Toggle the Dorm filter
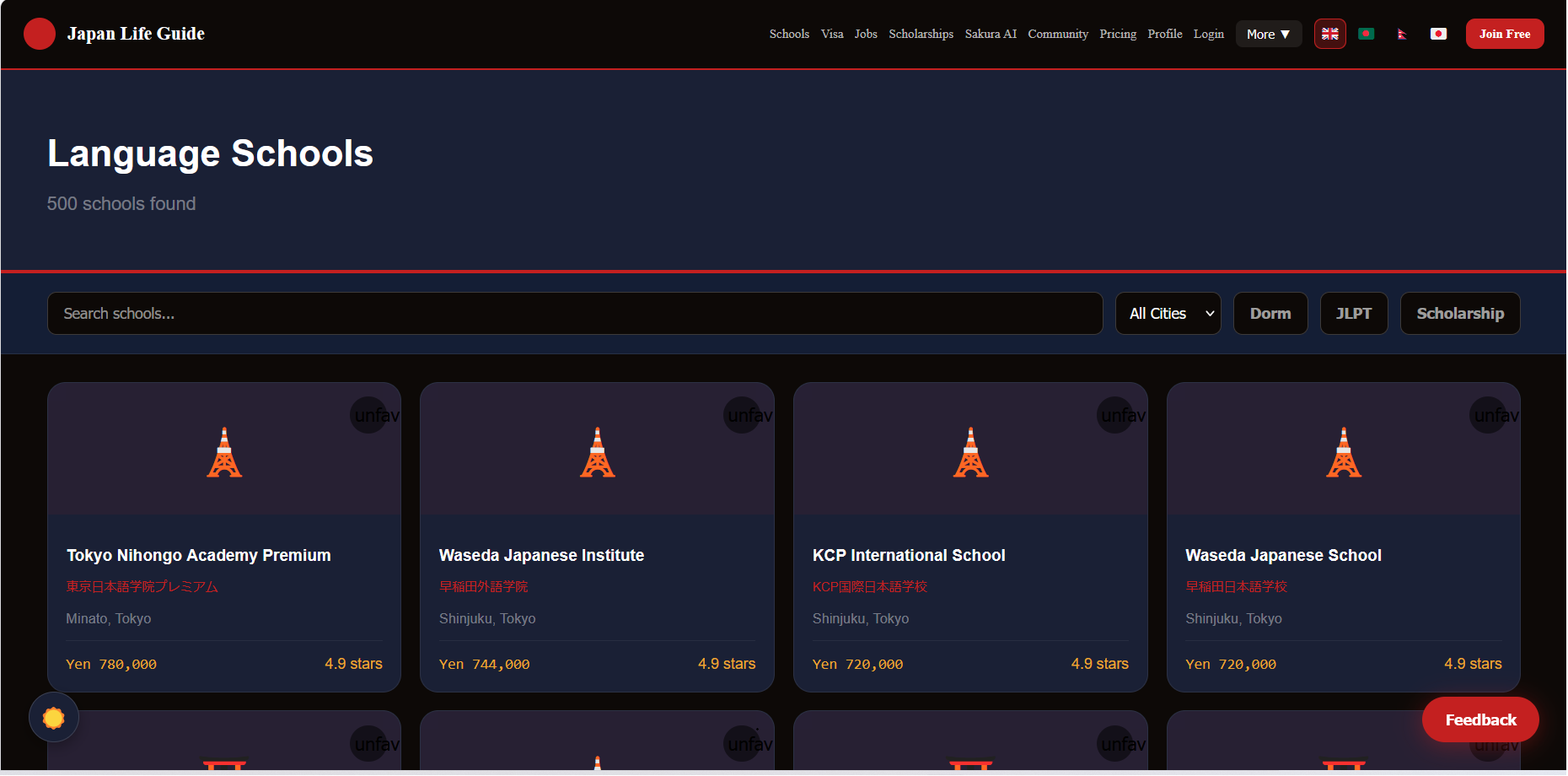 pyautogui.click(x=1270, y=314)
